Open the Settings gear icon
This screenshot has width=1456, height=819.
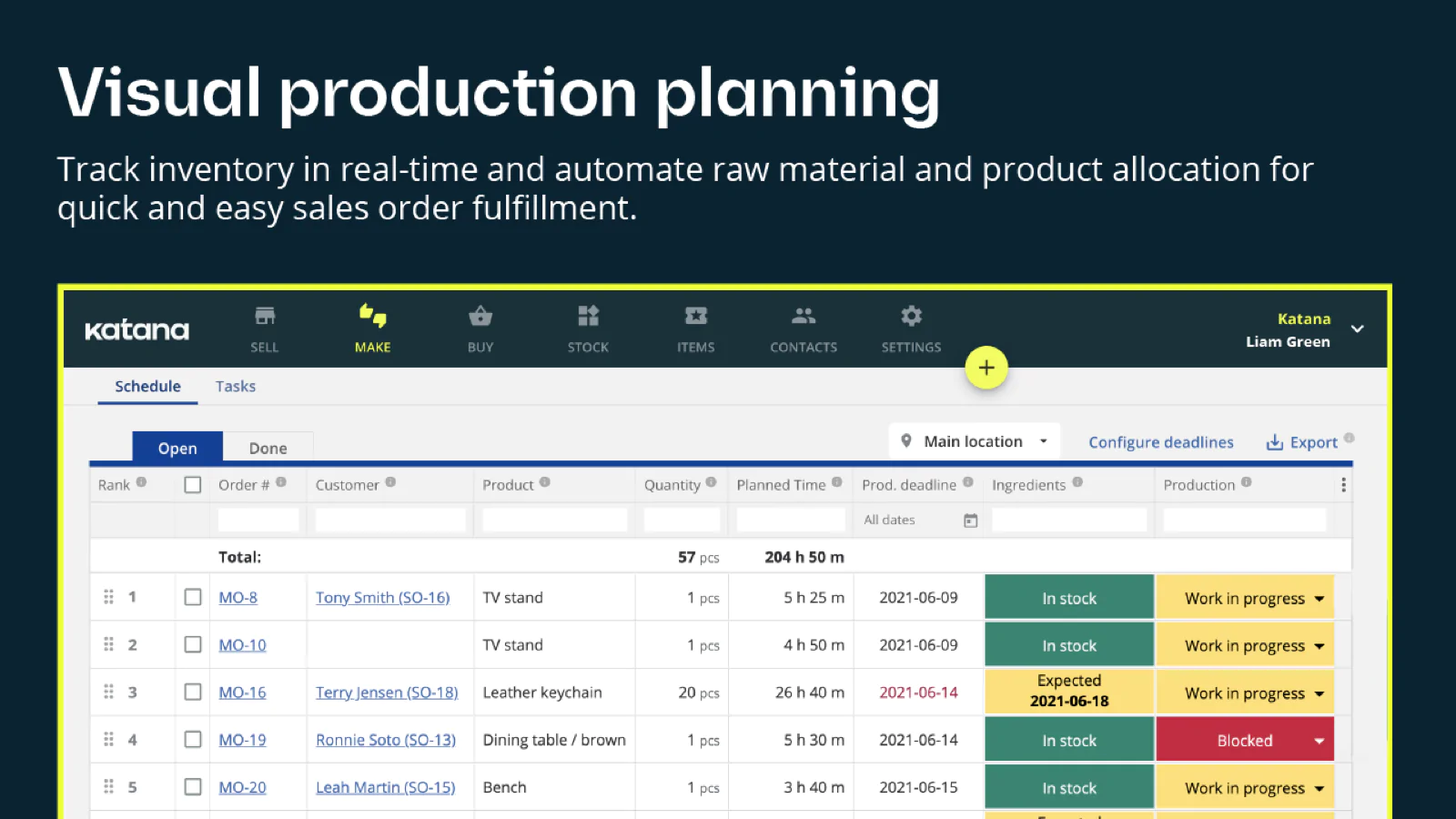(911, 317)
